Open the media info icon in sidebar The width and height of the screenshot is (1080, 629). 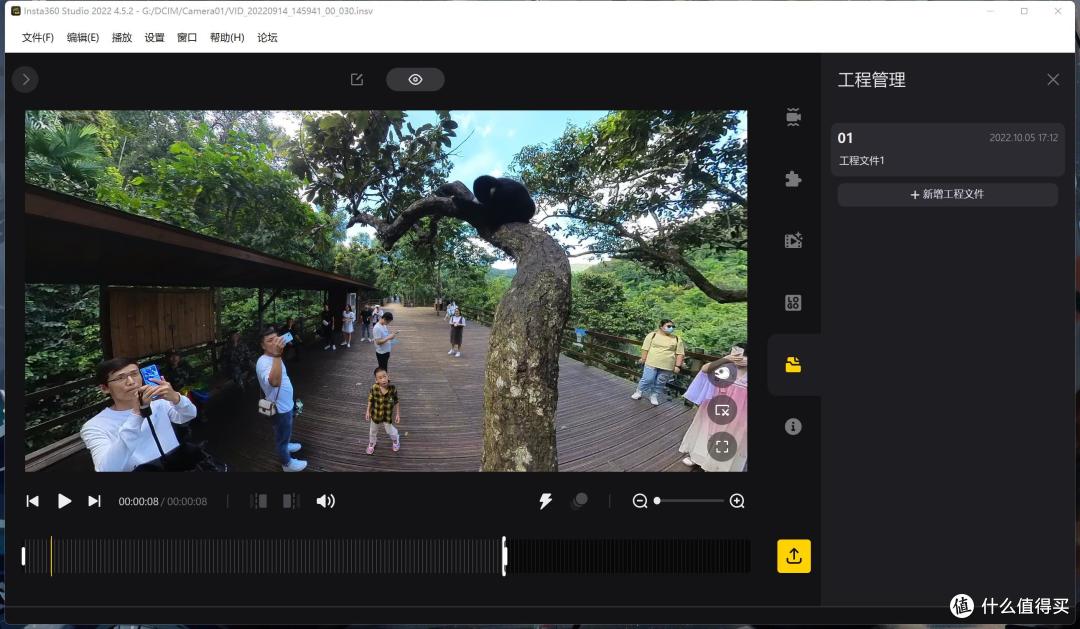coord(793,426)
